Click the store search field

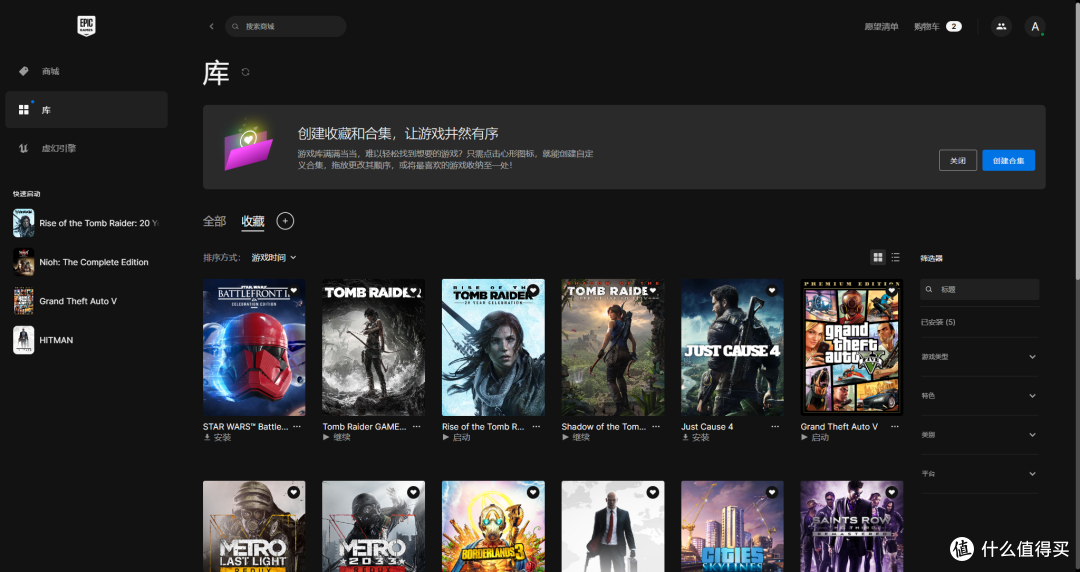285,26
